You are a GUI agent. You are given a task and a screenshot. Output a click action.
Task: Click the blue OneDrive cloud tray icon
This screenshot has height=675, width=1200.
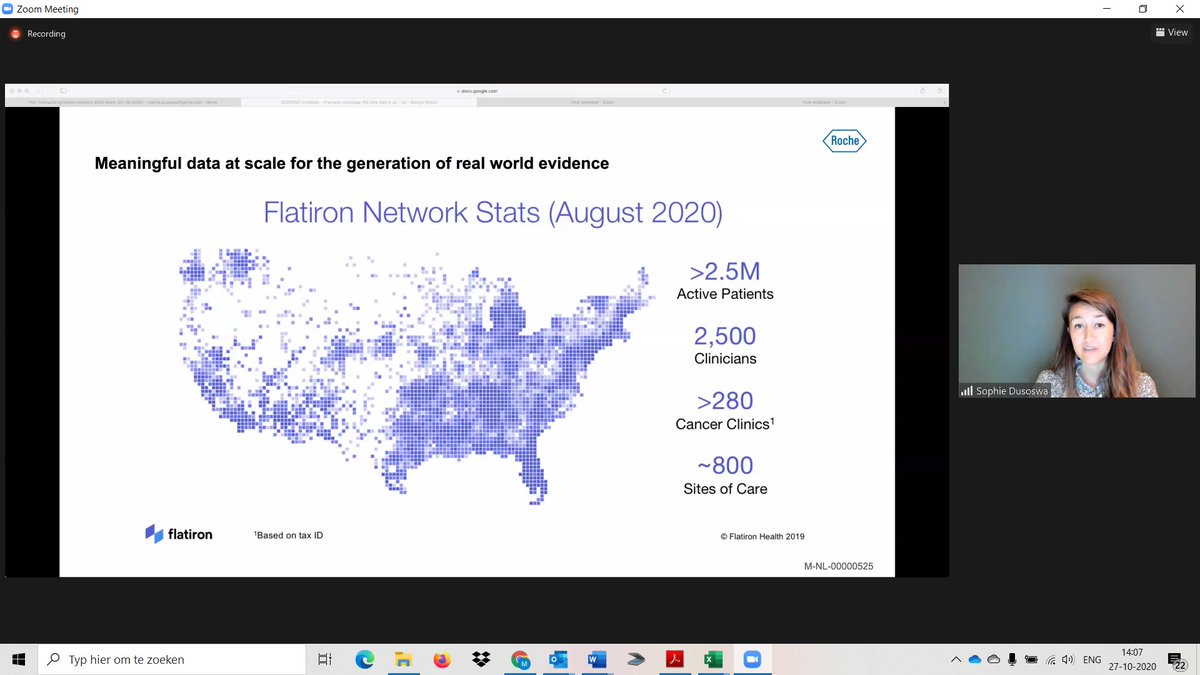coord(975,660)
